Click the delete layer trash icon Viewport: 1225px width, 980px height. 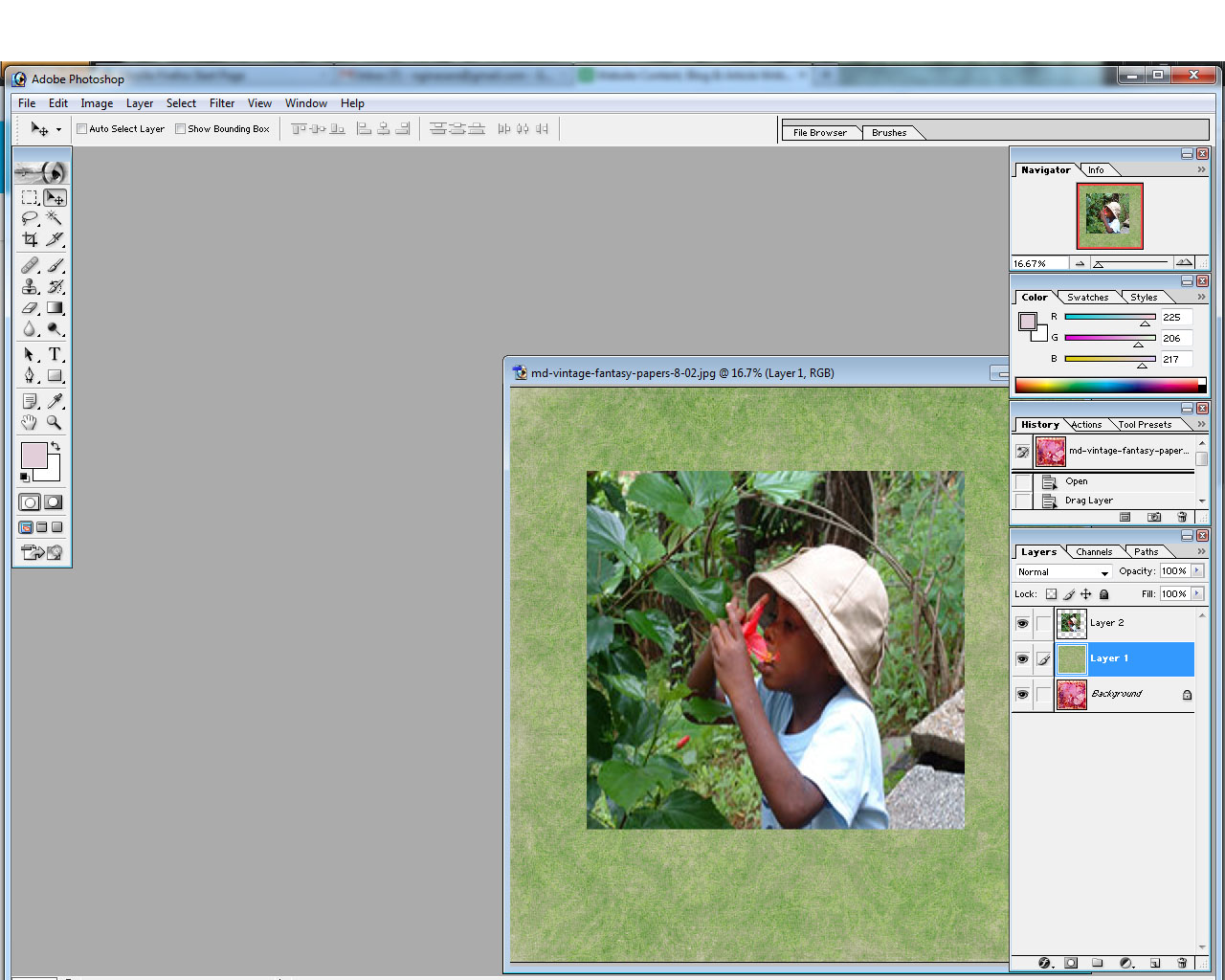pyautogui.click(x=1182, y=963)
